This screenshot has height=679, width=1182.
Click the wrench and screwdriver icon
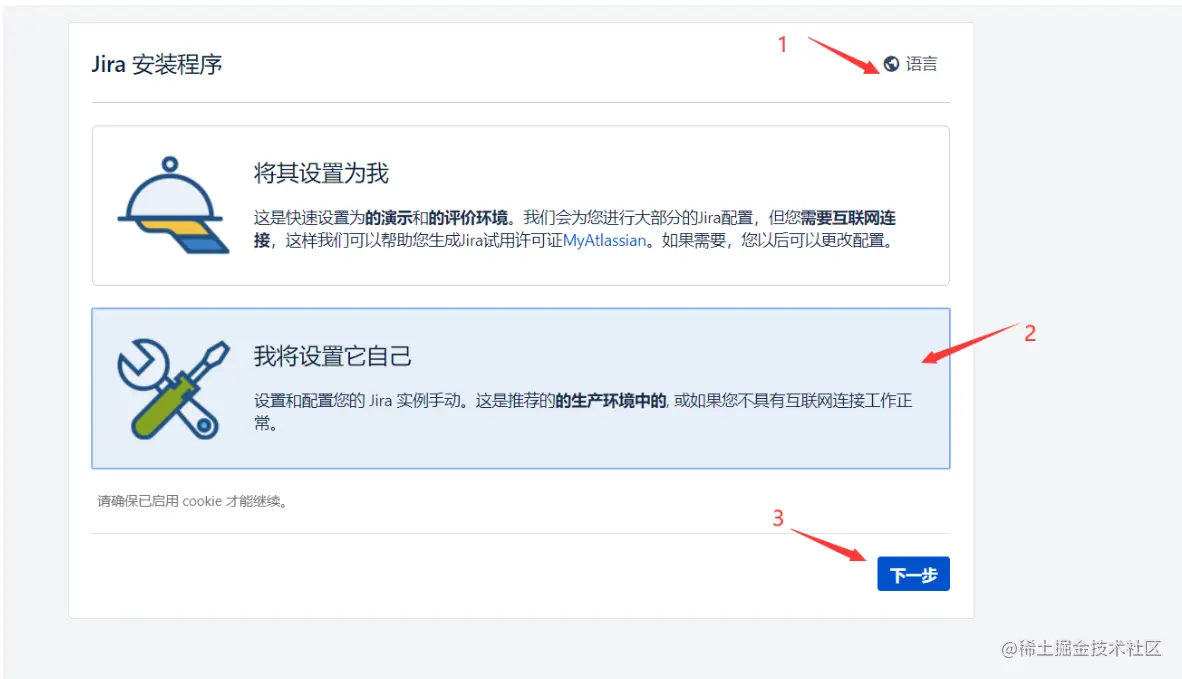[173, 389]
